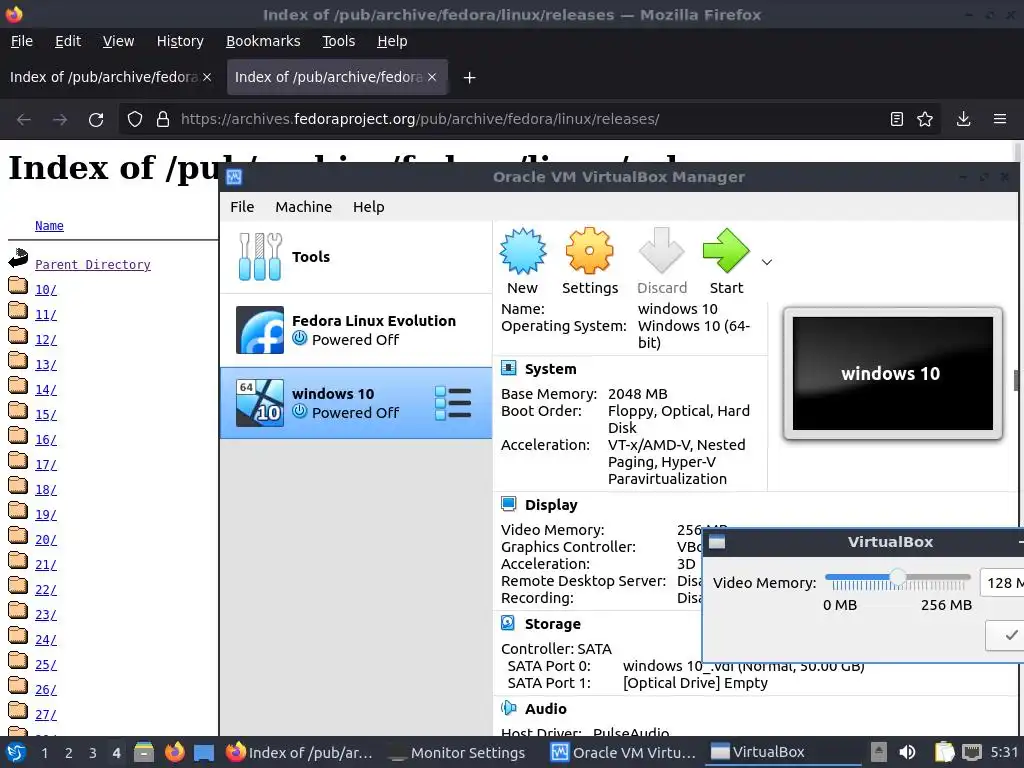Select the Tools entry in VirtualBox sidebar
This screenshot has height=768, width=1024.
(x=356, y=257)
